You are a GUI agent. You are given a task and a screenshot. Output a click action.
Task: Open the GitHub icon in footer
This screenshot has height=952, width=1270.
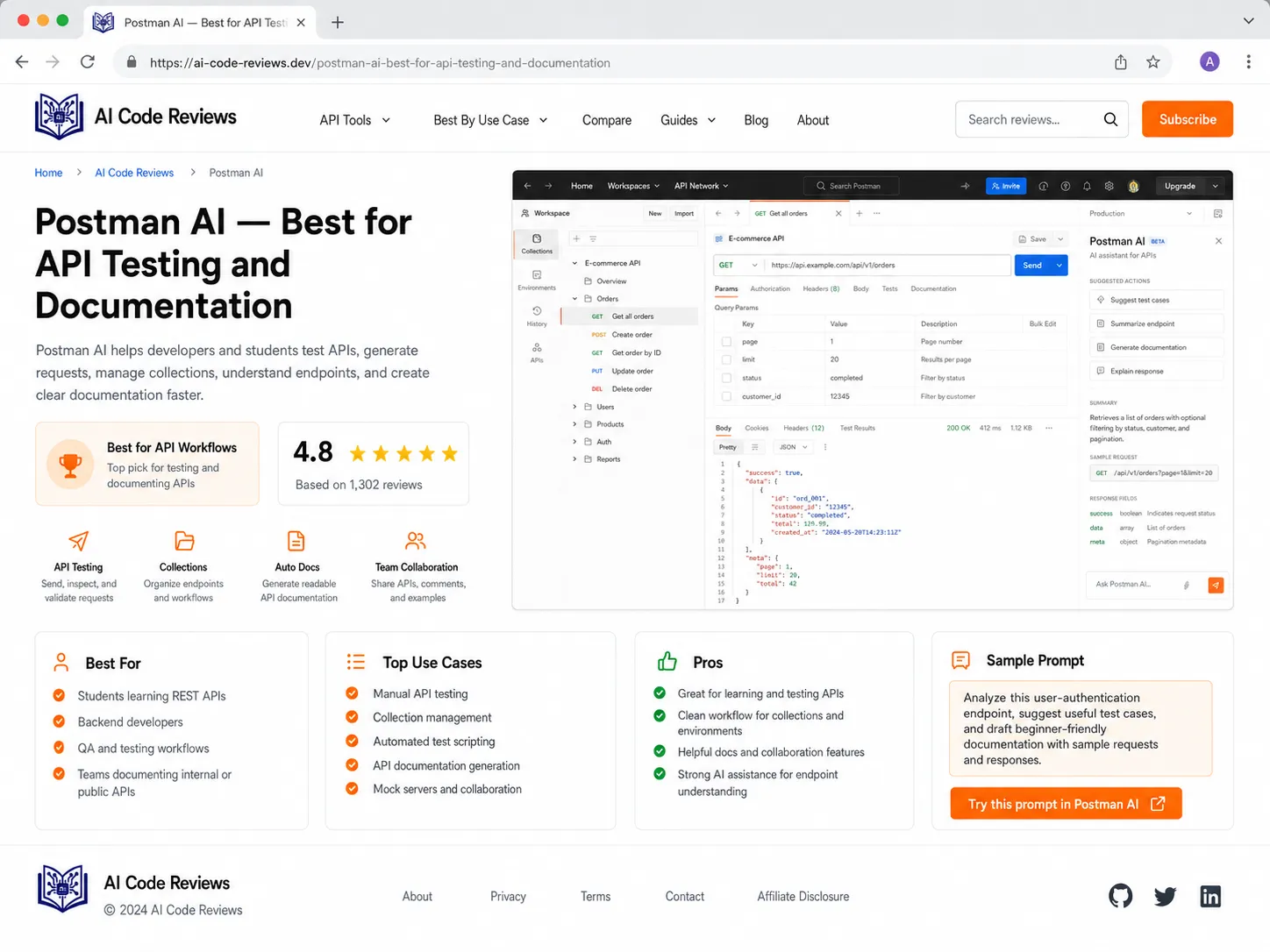[1120, 896]
